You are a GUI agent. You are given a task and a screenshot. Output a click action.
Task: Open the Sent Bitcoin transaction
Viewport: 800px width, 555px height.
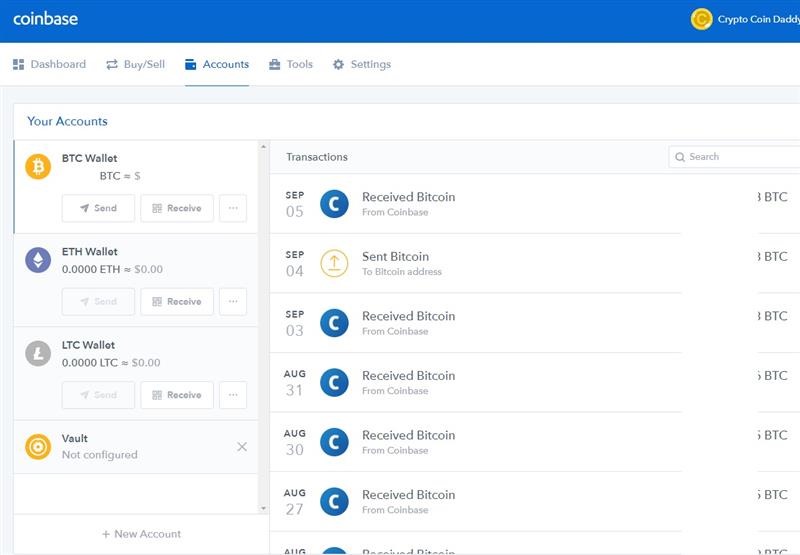tap(535, 264)
